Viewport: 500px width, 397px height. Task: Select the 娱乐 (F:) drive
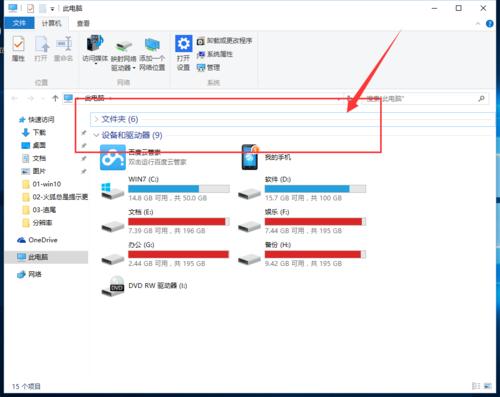(x=302, y=221)
